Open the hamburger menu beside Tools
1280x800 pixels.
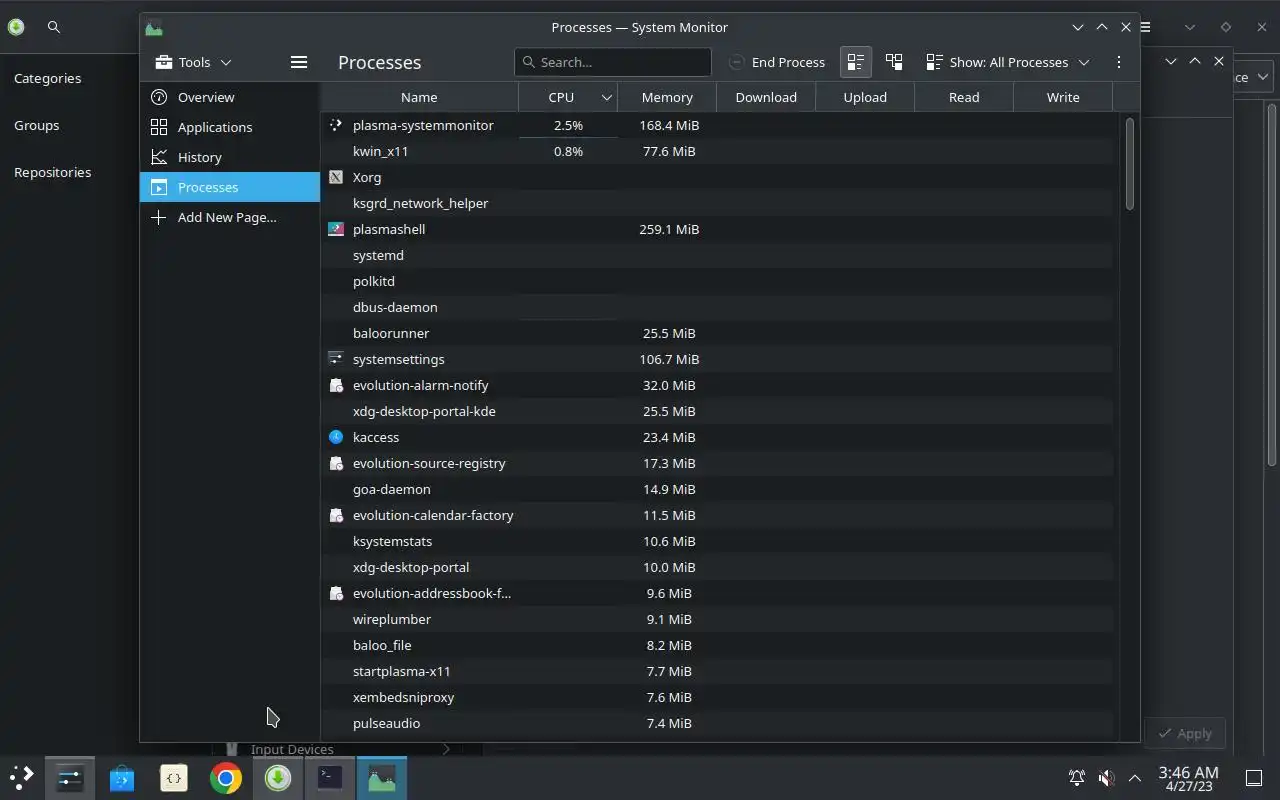(x=298, y=62)
